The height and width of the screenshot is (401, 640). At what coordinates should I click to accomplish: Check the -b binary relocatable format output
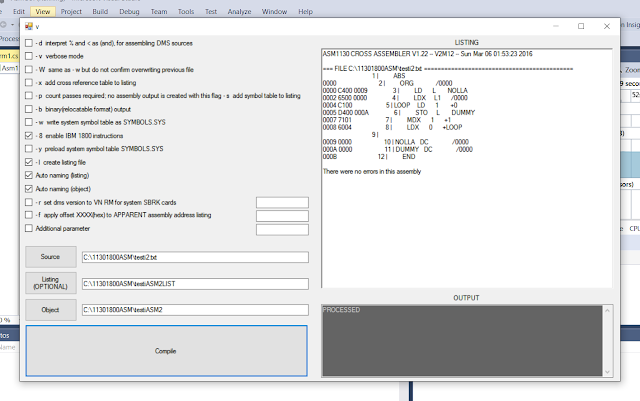click(x=29, y=109)
